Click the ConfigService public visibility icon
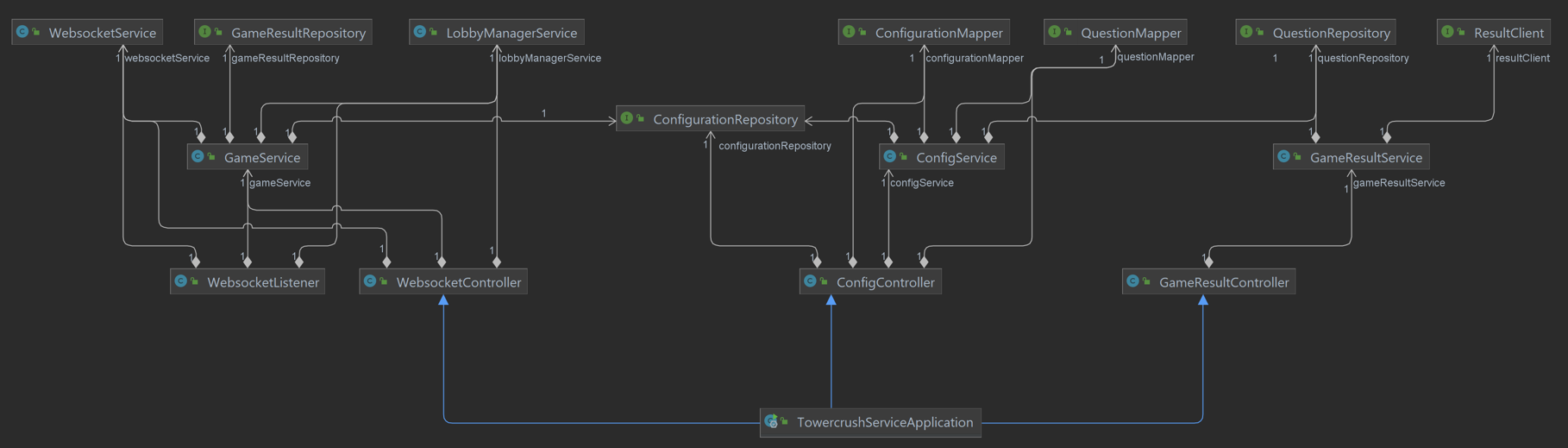This screenshot has height=448, width=1568. 904,157
